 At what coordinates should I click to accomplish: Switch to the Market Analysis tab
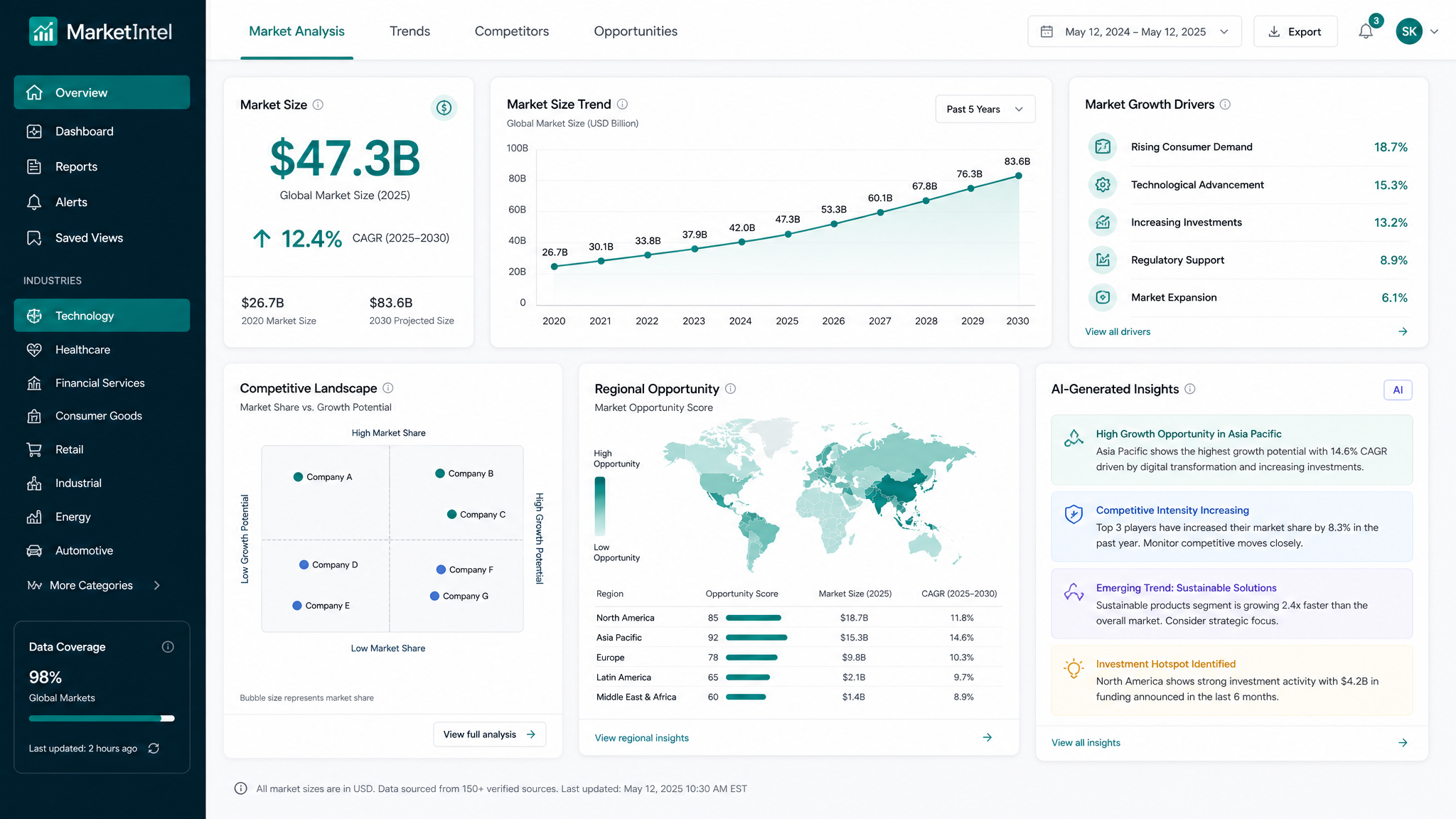(296, 31)
